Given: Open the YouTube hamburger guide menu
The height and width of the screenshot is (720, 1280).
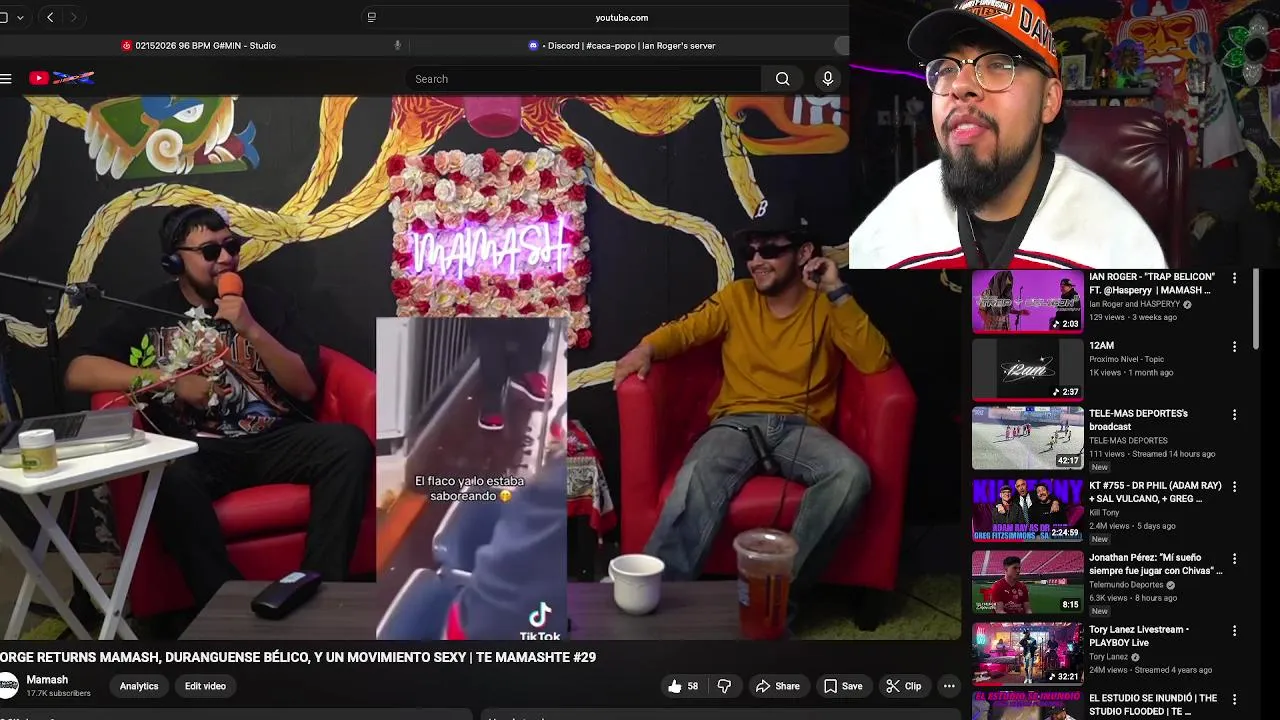Looking at the screenshot, I should coord(6,78).
